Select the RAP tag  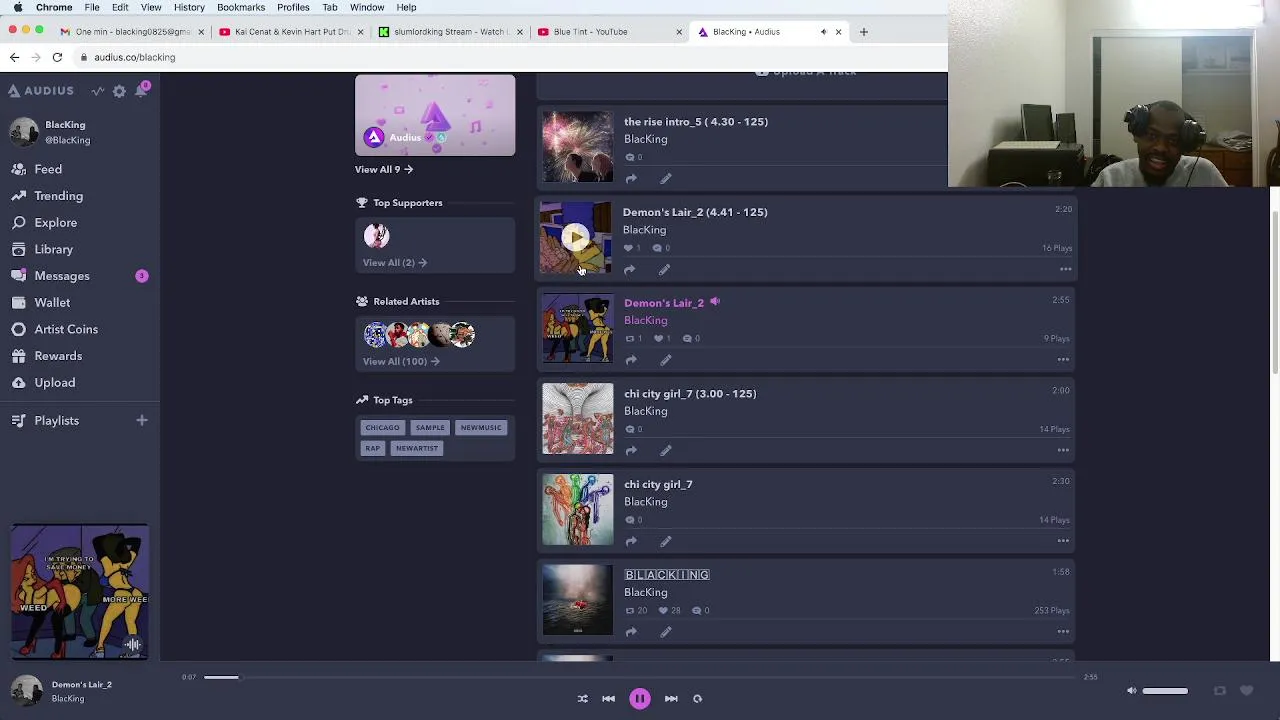(372, 449)
